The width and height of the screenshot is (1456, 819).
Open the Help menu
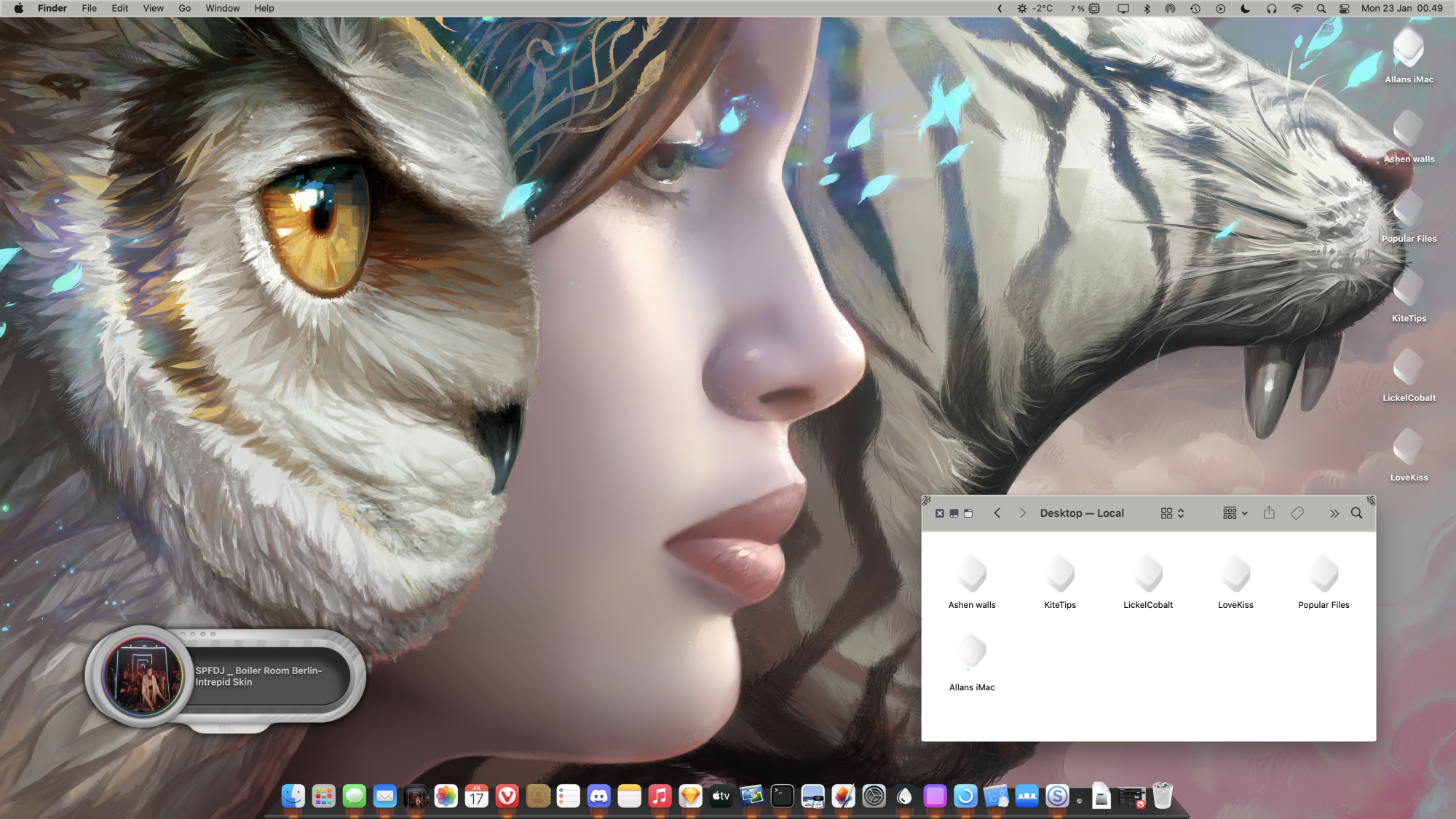tap(264, 8)
